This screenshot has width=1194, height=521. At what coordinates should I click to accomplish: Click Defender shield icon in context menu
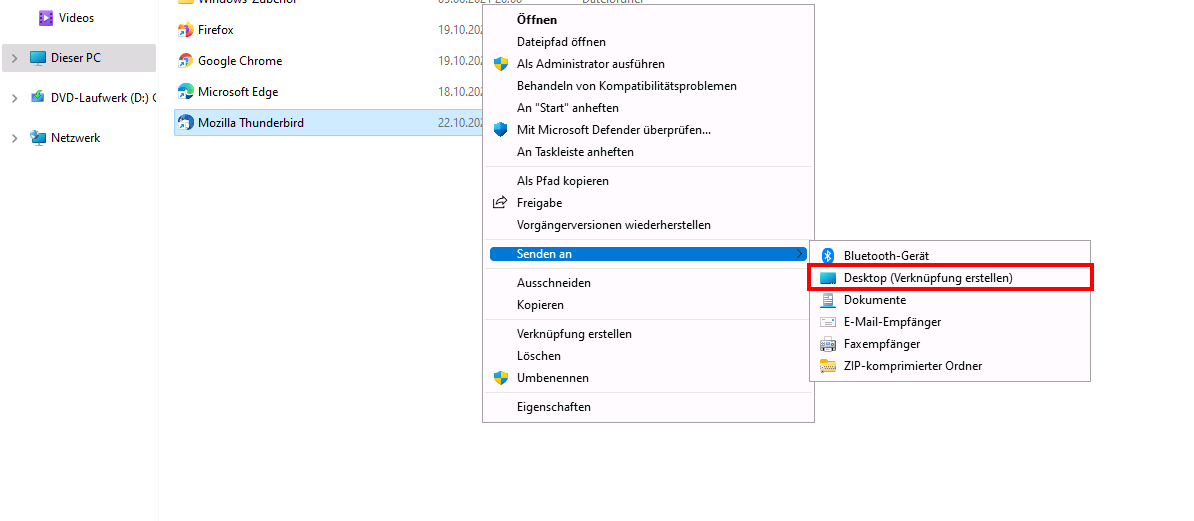click(500, 129)
